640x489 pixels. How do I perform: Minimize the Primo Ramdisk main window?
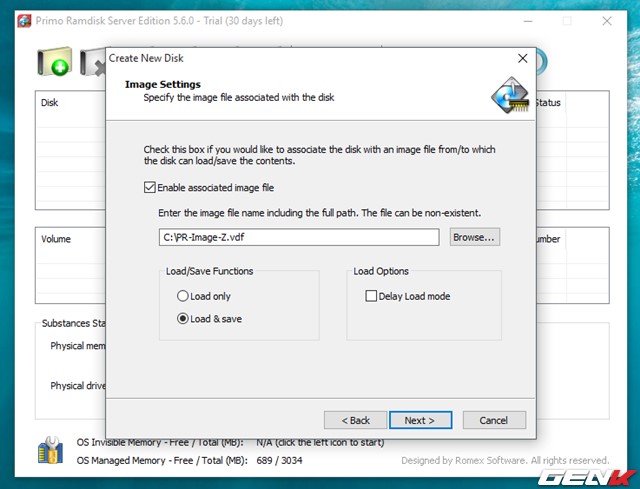[x=528, y=21]
